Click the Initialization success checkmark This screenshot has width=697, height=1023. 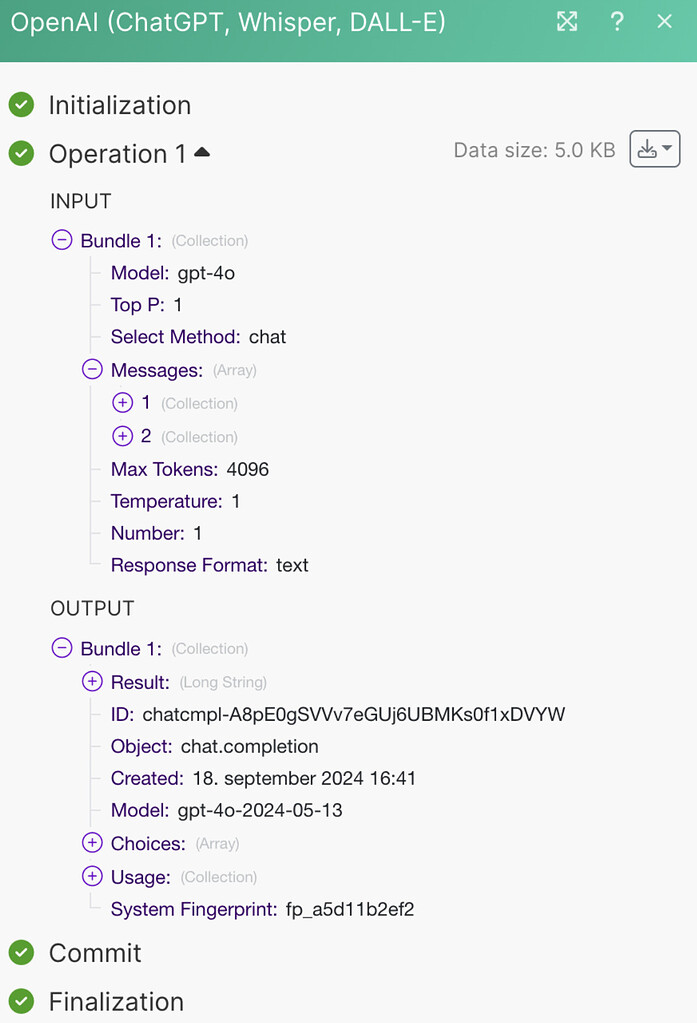click(21, 104)
